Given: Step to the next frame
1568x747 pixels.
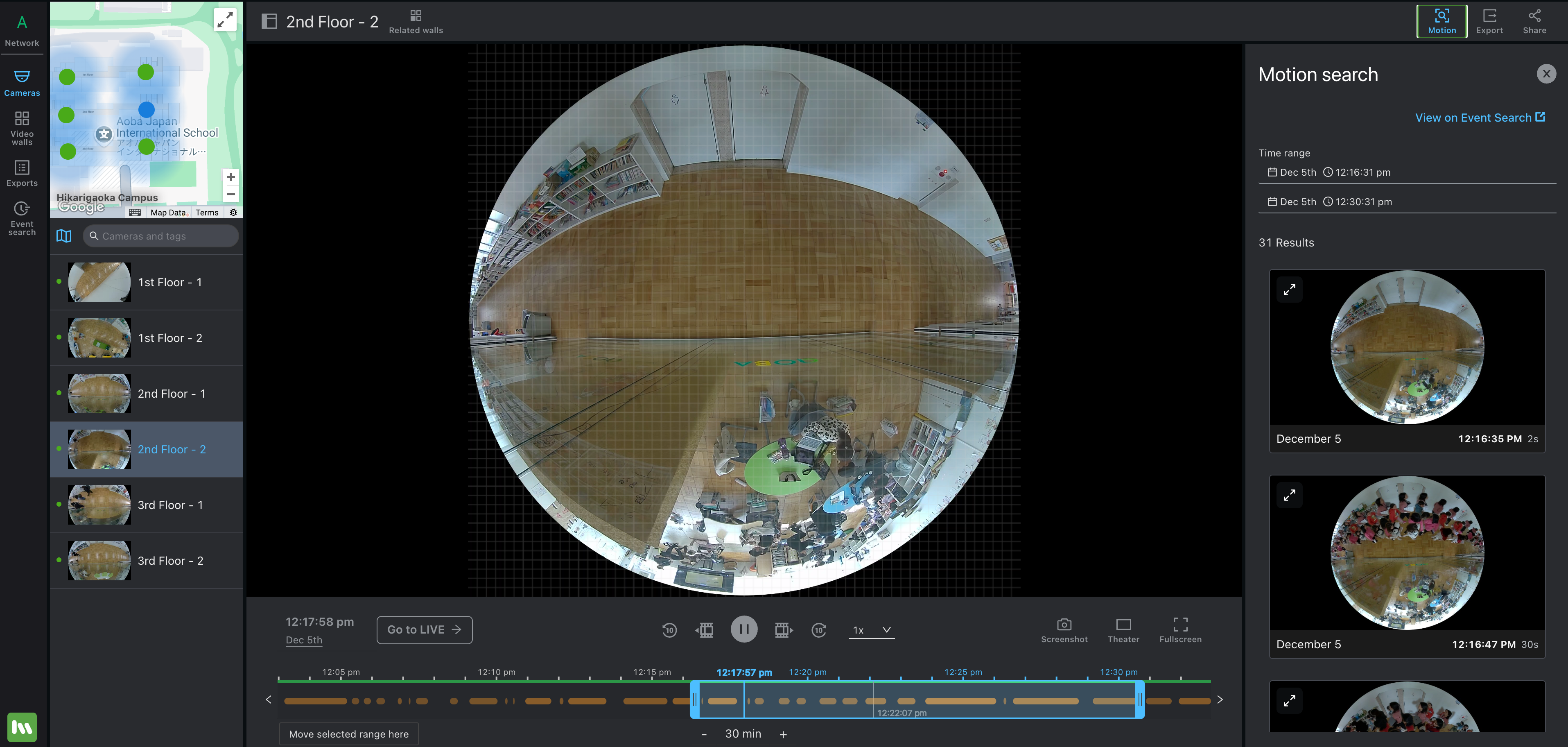Looking at the screenshot, I should point(783,629).
